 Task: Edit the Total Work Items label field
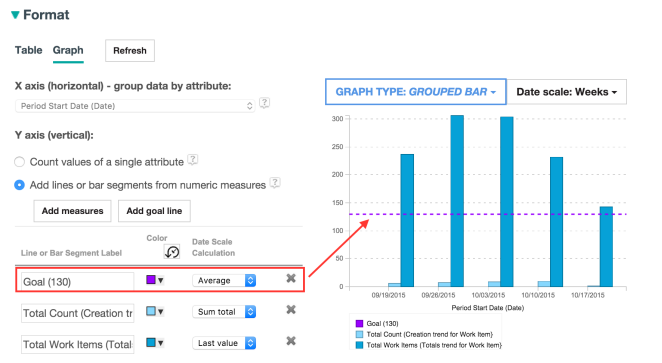78,344
